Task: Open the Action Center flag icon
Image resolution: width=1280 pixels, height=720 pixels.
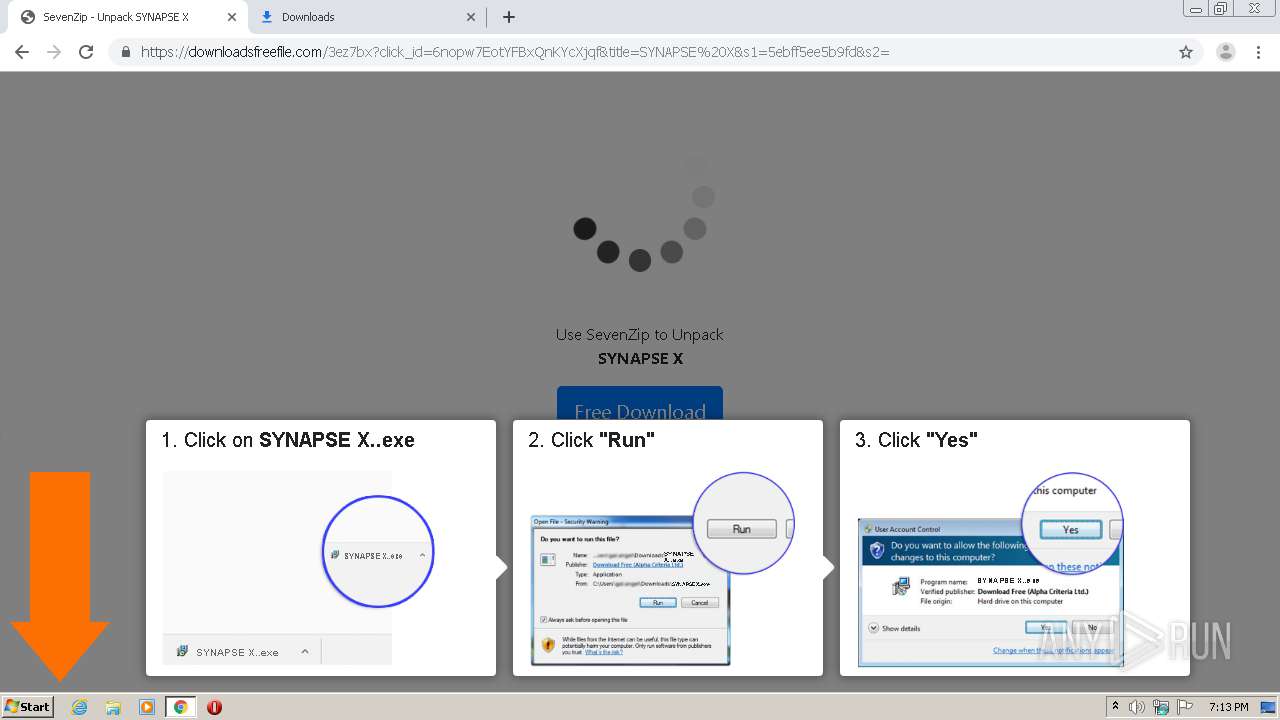Action: (1184, 707)
